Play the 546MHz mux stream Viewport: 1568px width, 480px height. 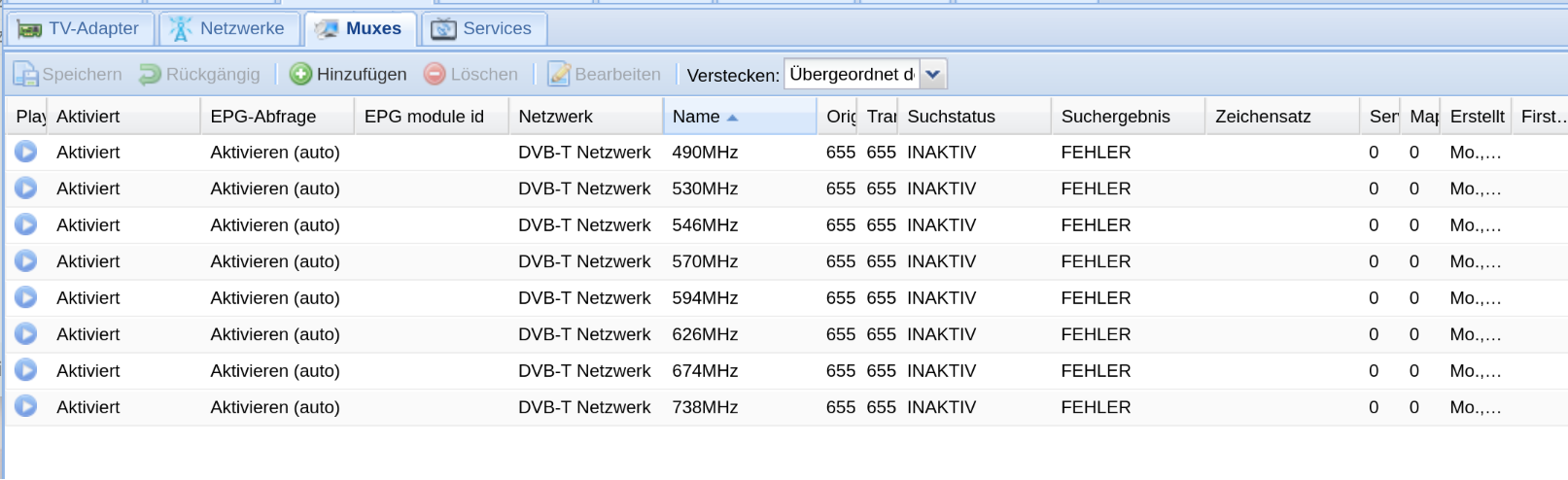[x=26, y=224]
